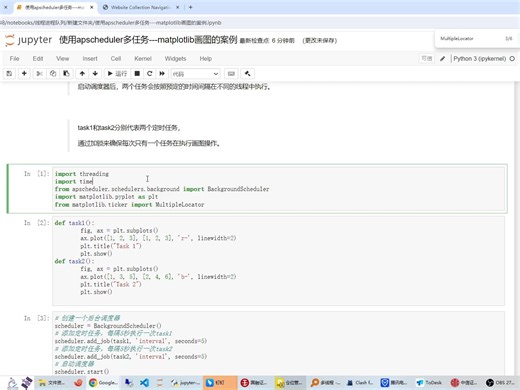Viewport: 520px width, 390px height.
Task: Insert a cell below with plus icon
Action: click(24, 74)
